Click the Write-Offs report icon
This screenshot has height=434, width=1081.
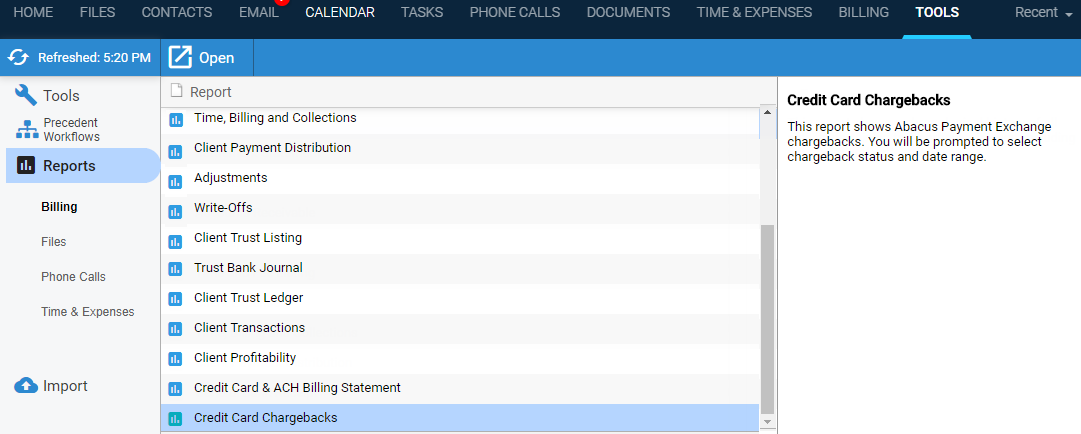pos(175,211)
